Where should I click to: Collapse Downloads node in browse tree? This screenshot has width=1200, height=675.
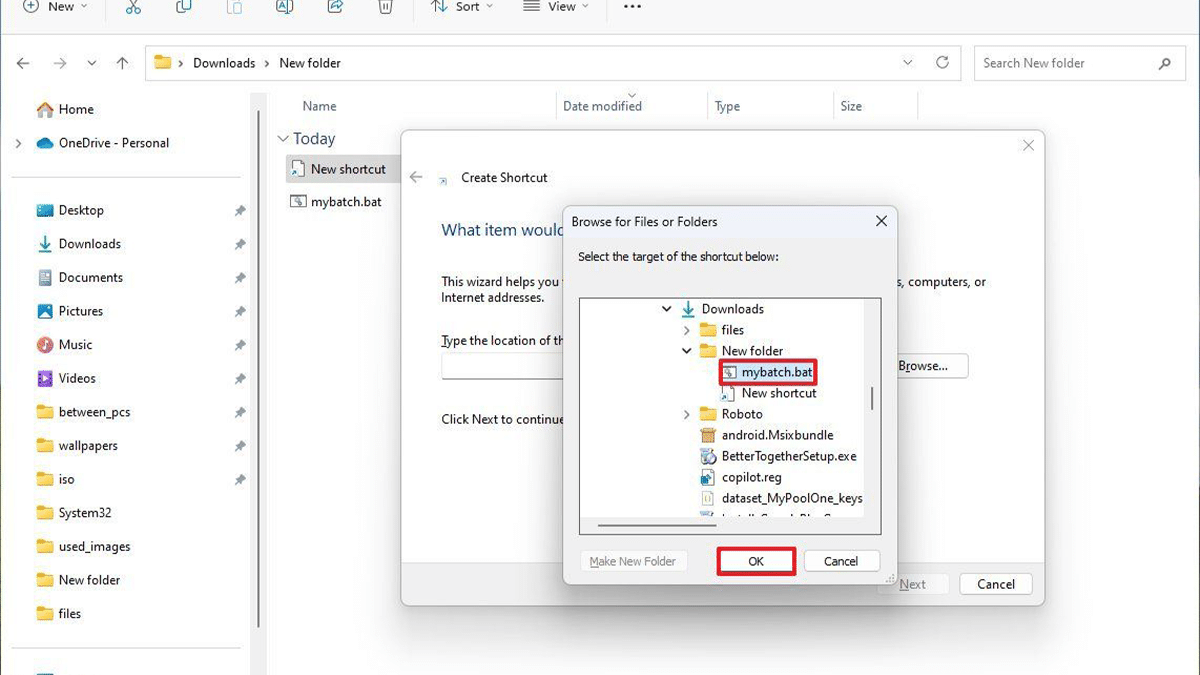click(667, 309)
